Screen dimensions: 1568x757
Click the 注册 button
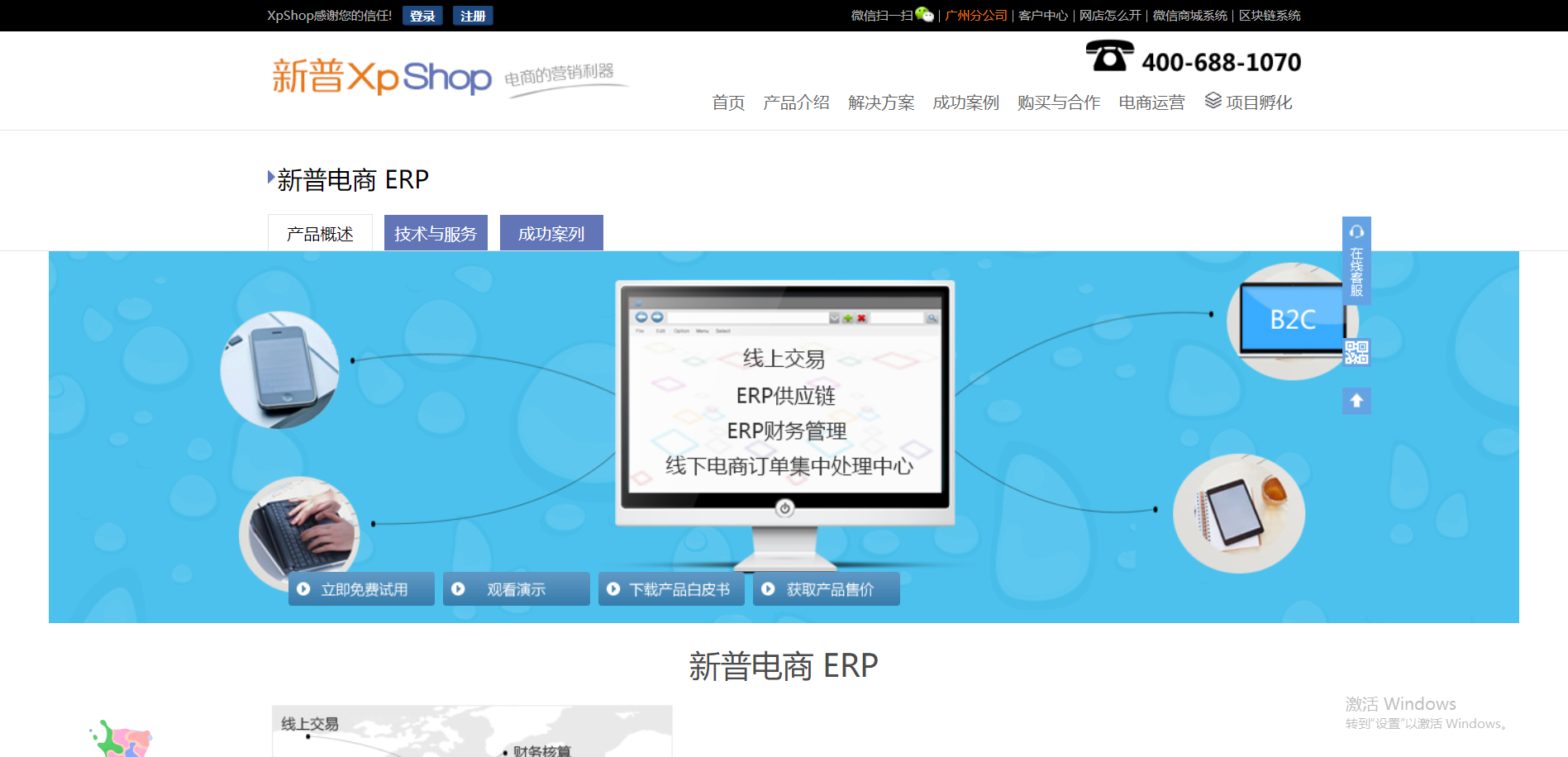(x=472, y=15)
